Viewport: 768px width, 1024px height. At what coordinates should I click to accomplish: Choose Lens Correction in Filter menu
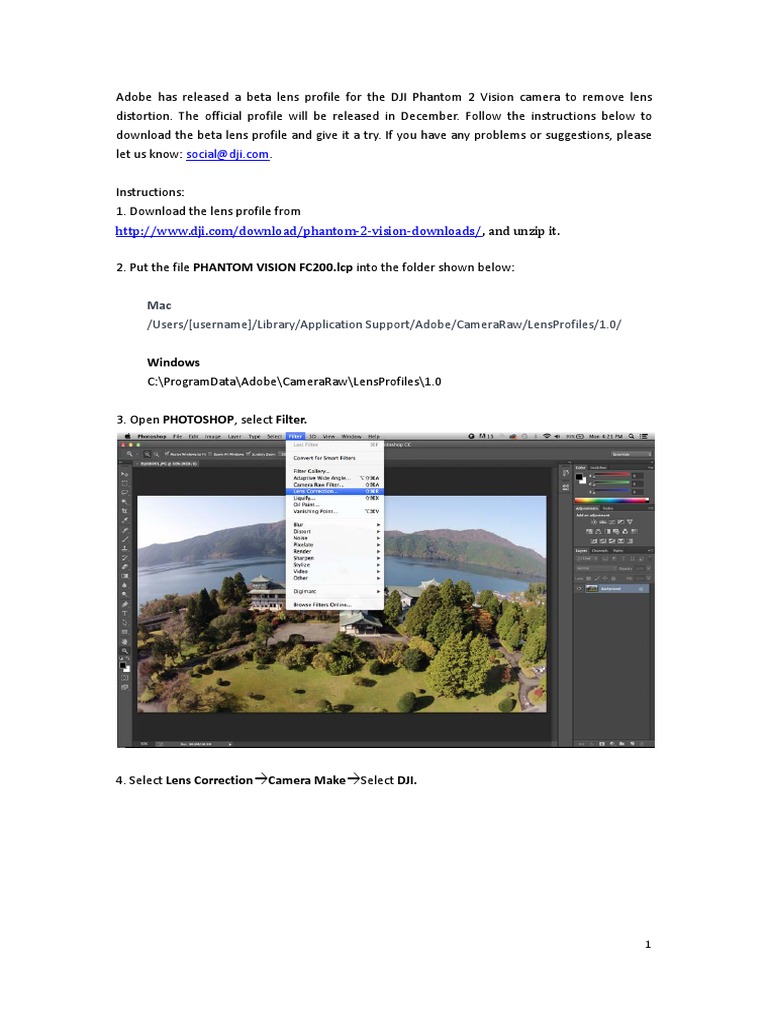[x=335, y=491]
